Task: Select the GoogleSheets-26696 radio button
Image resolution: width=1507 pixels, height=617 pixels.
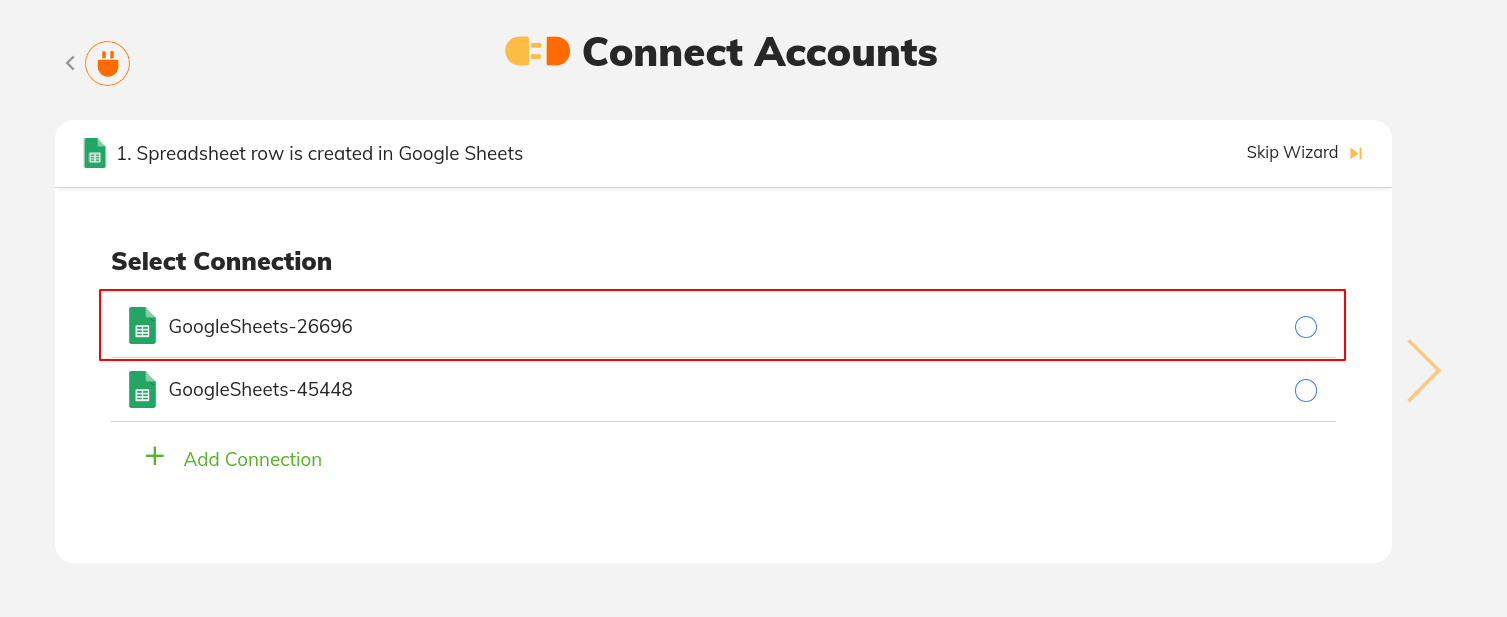Action: 1305,327
